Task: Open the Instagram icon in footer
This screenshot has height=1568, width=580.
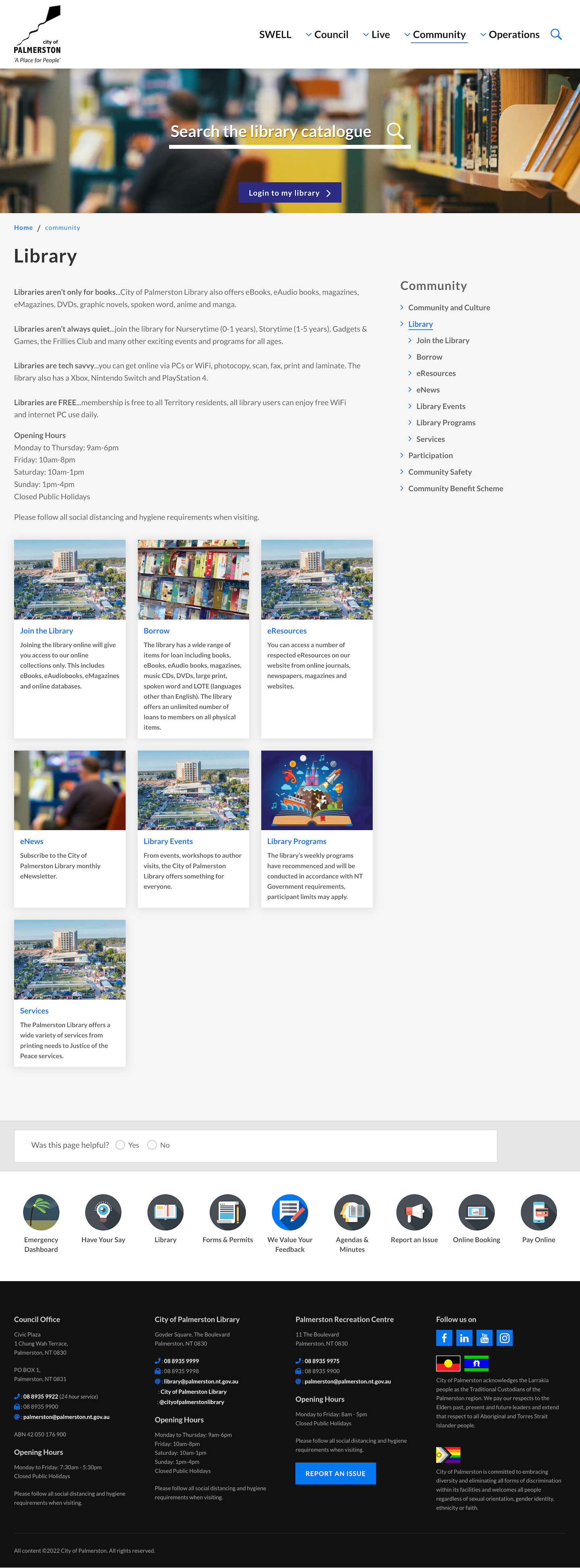Action: pos(505,1337)
